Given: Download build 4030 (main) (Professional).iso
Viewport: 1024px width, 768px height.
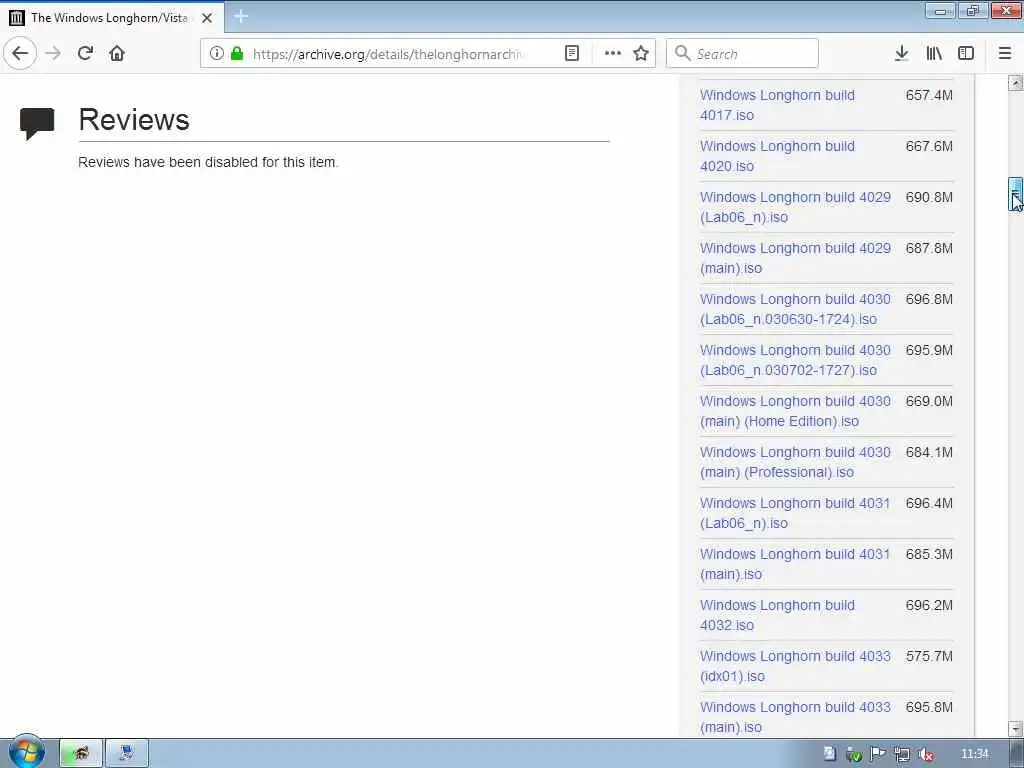Looking at the screenshot, I should 795,461.
